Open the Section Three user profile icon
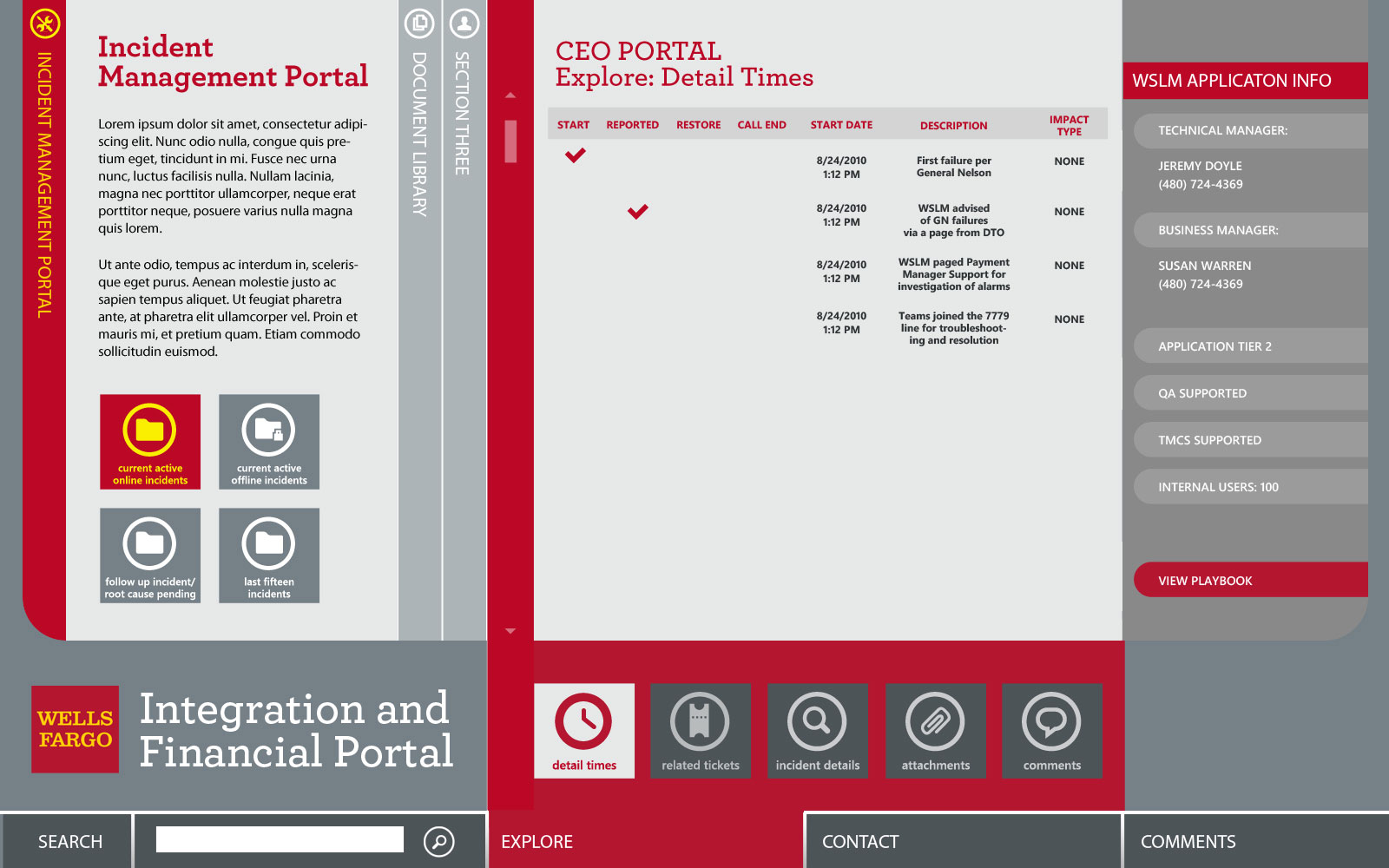This screenshot has height=868, width=1389. point(464,23)
